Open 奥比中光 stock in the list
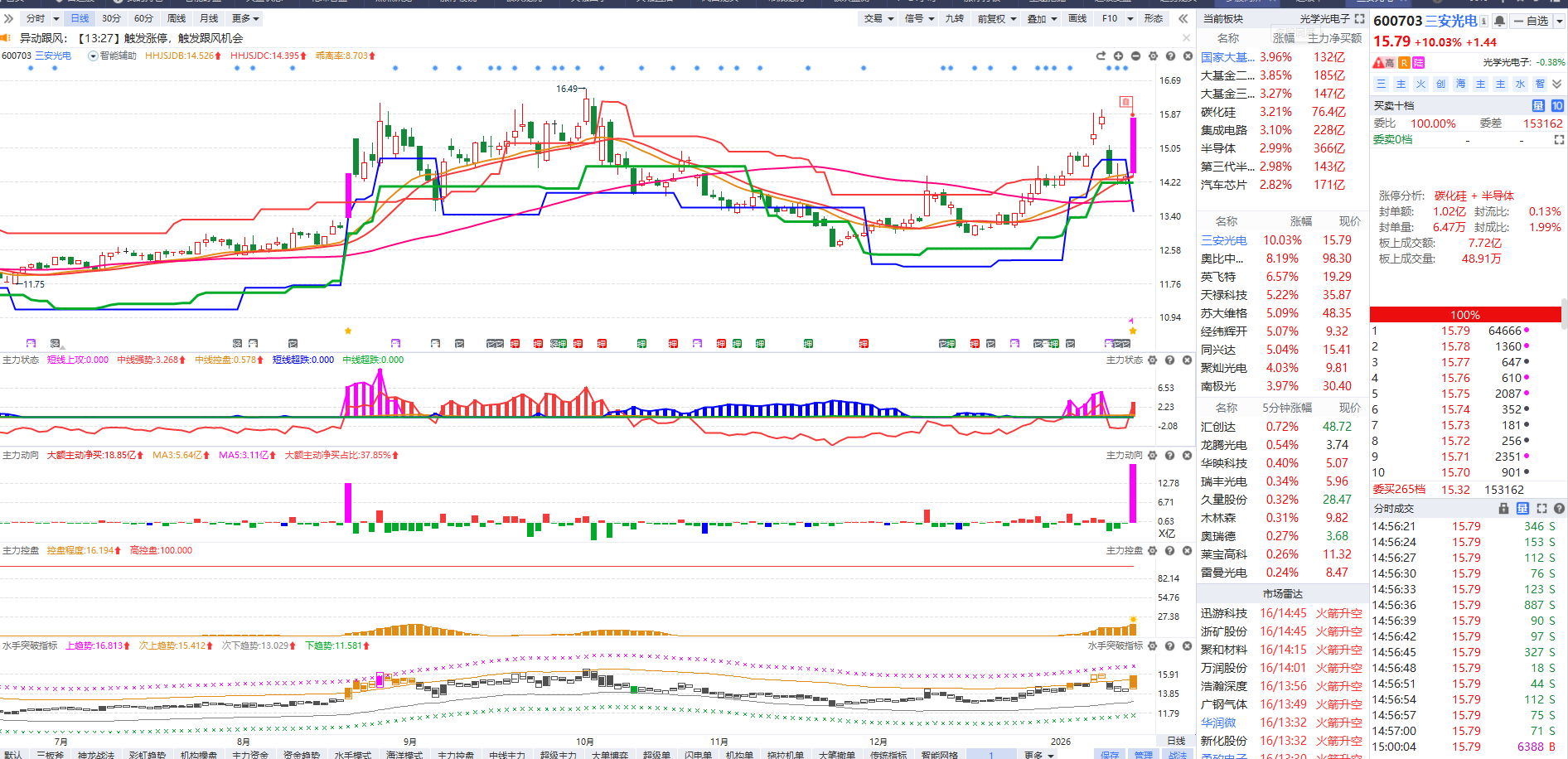 pos(1222,259)
